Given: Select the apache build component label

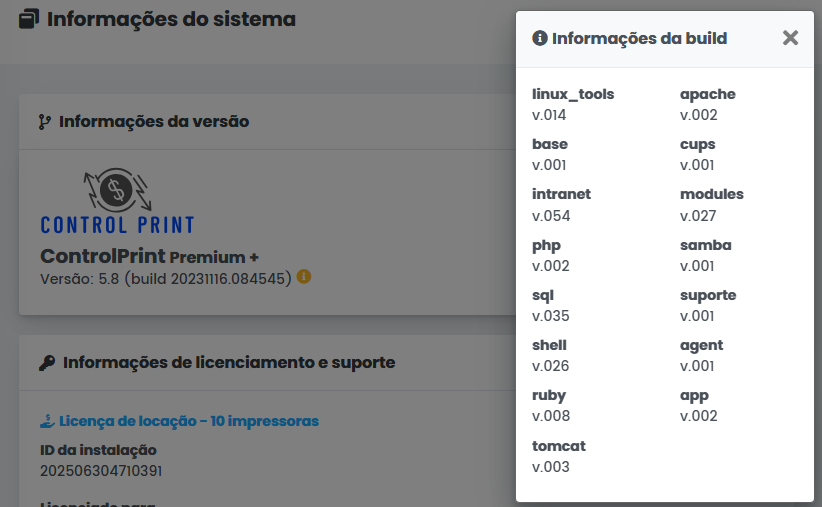Looking at the screenshot, I should coord(707,94).
